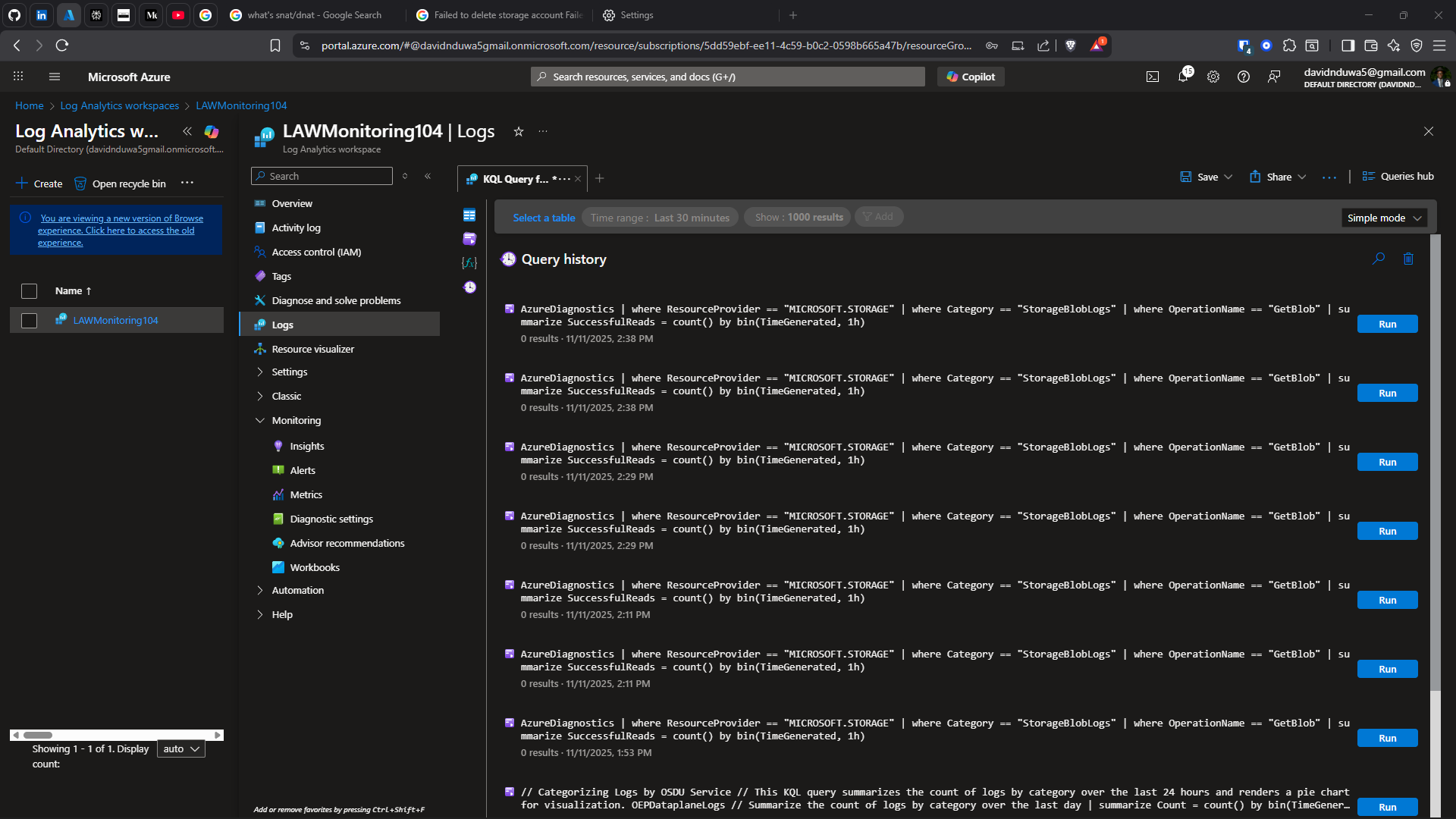Click Create in workspace list
1456x819 pixels.
39,184
